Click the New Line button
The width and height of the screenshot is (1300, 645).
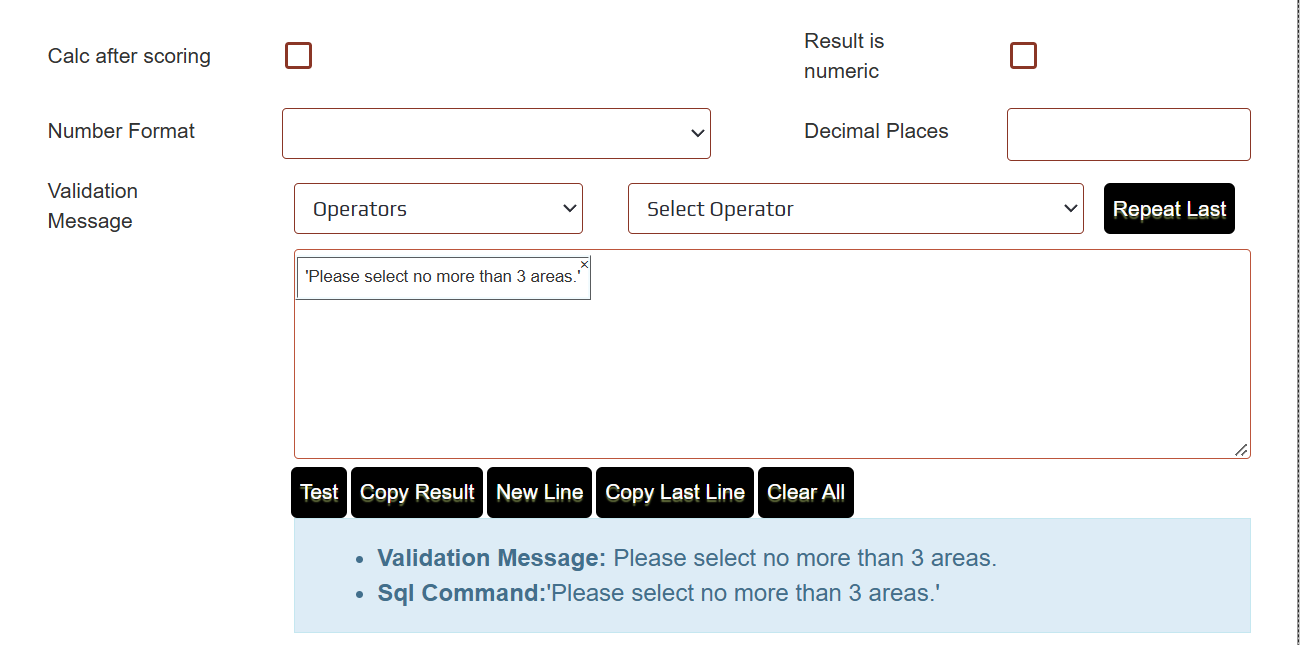point(539,492)
